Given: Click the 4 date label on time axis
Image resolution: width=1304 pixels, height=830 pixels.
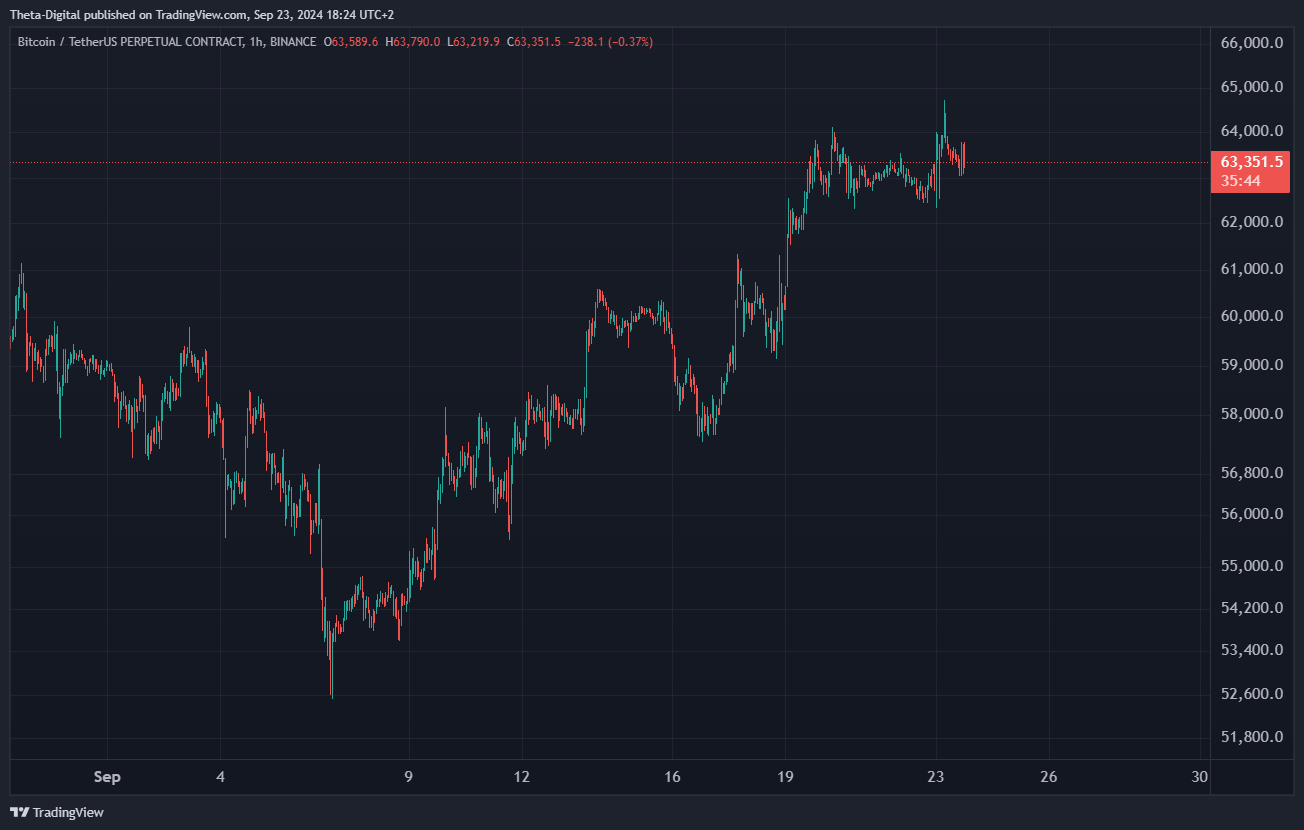Looking at the screenshot, I should click(221, 777).
